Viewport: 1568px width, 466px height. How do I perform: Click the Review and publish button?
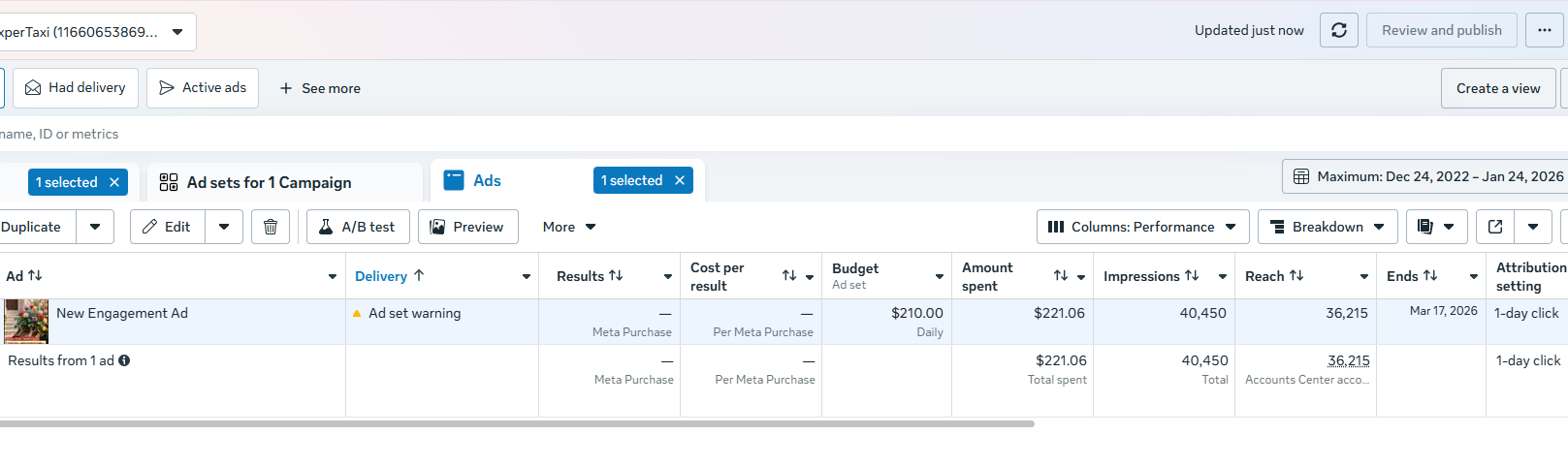click(1441, 30)
